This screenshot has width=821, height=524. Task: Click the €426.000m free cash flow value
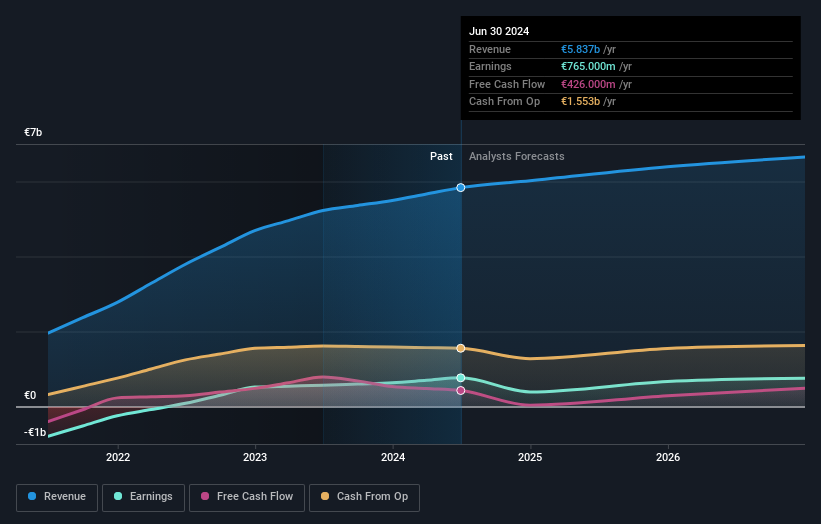[589, 84]
